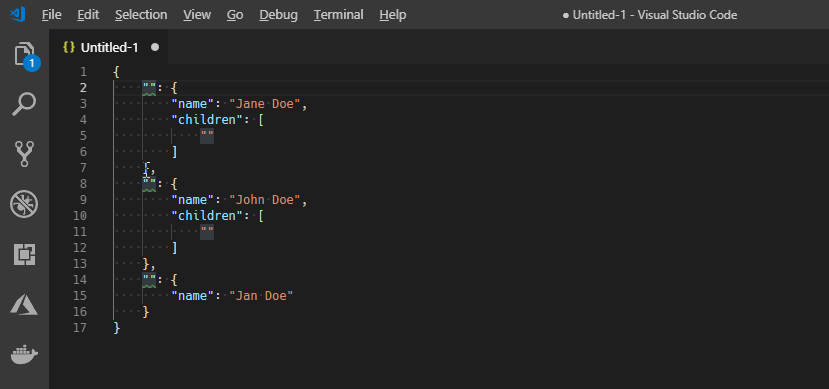829x389 pixels.
Task: Open the Azure view icon
Action: 24,305
